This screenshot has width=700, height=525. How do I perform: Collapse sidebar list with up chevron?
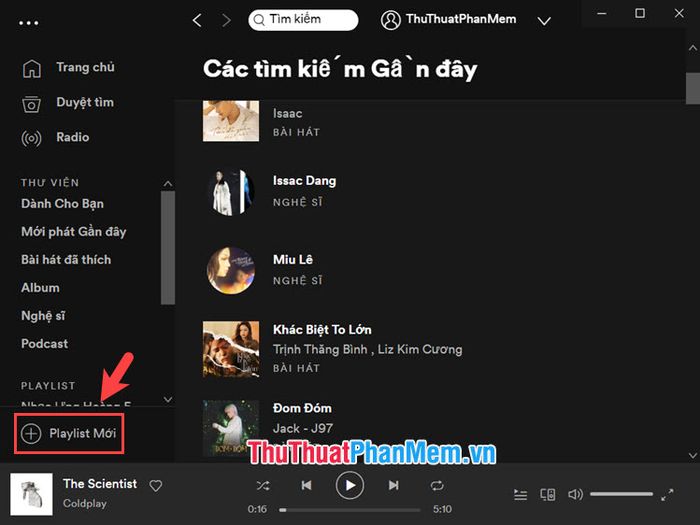tap(167, 183)
